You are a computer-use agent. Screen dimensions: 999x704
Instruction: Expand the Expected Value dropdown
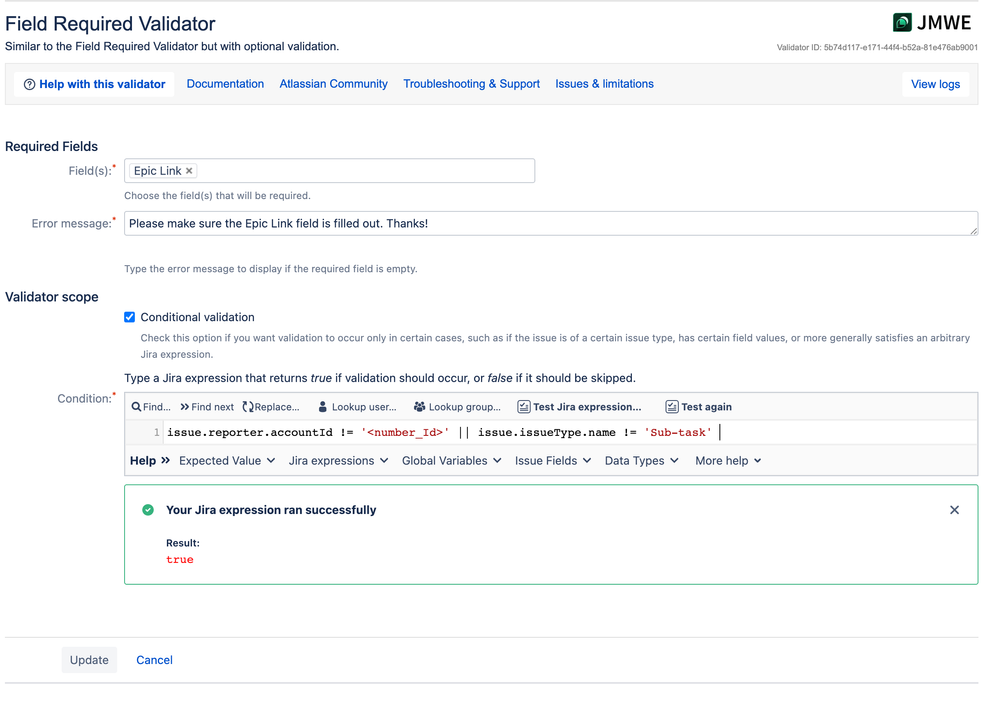(x=227, y=461)
